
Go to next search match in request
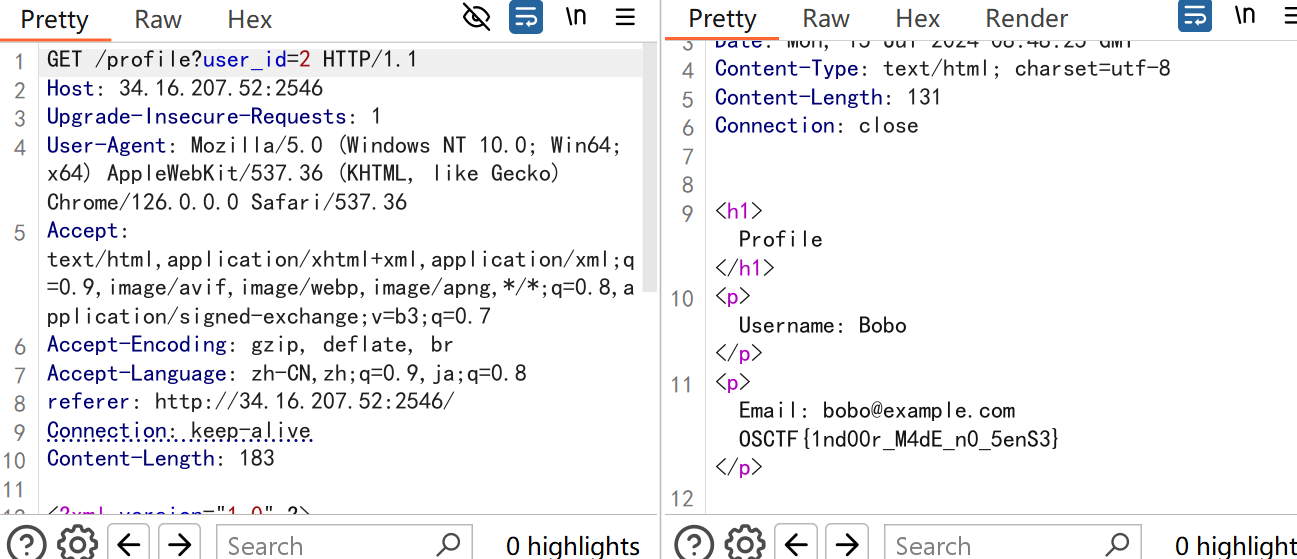180,544
